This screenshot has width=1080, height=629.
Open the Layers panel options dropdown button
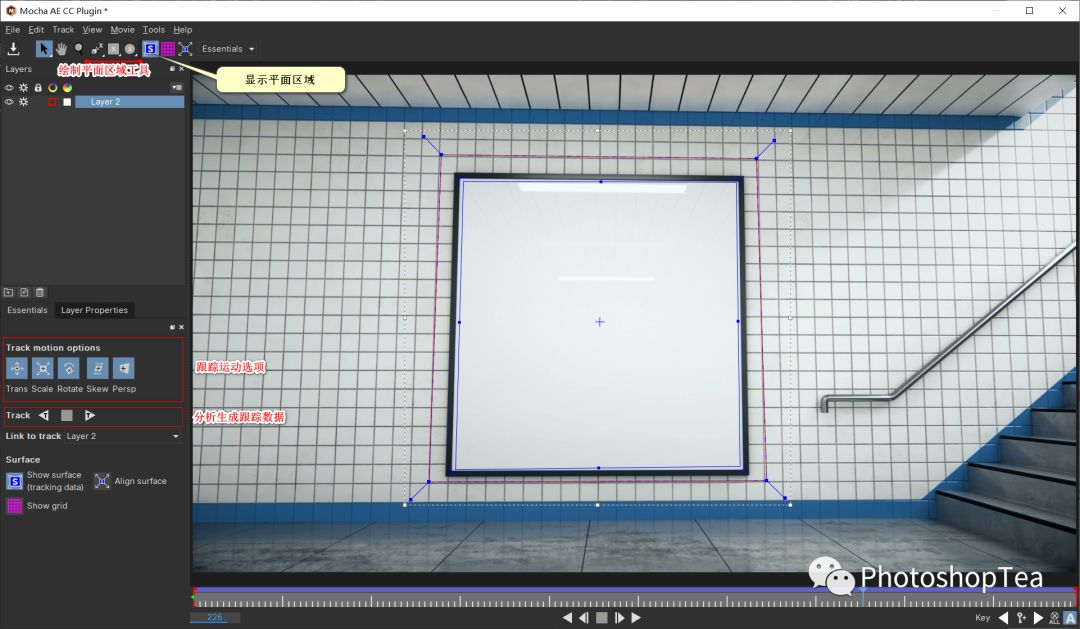point(177,87)
